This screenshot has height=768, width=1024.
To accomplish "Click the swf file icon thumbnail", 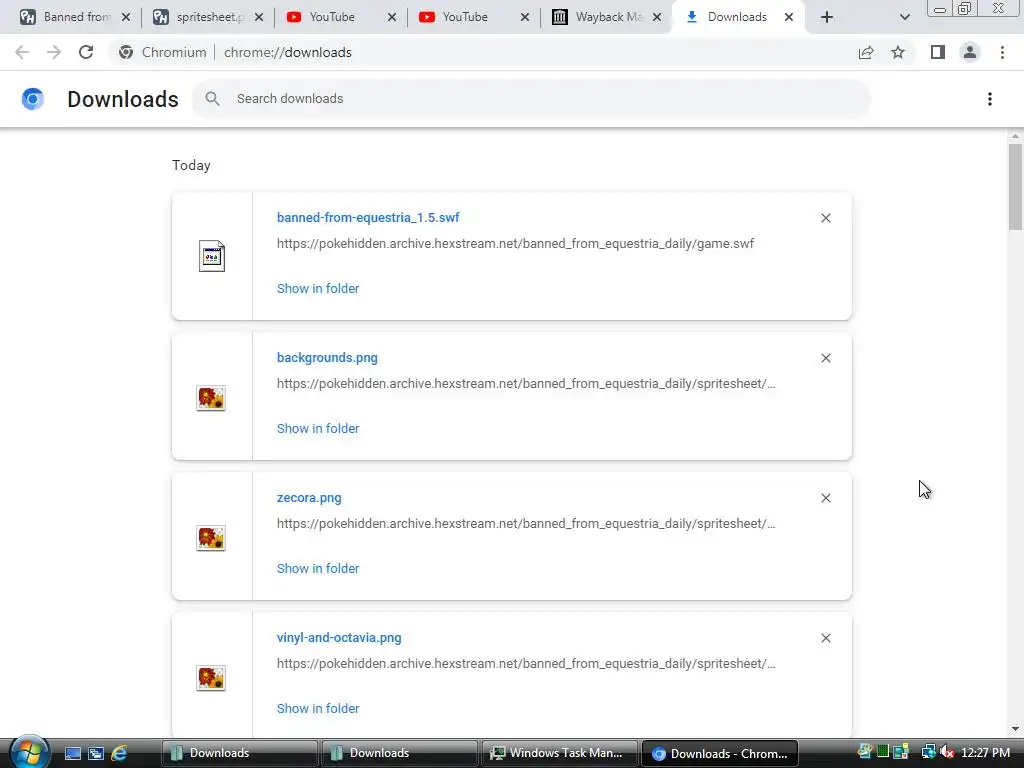I will pyautogui.click(x=212, y=256).
